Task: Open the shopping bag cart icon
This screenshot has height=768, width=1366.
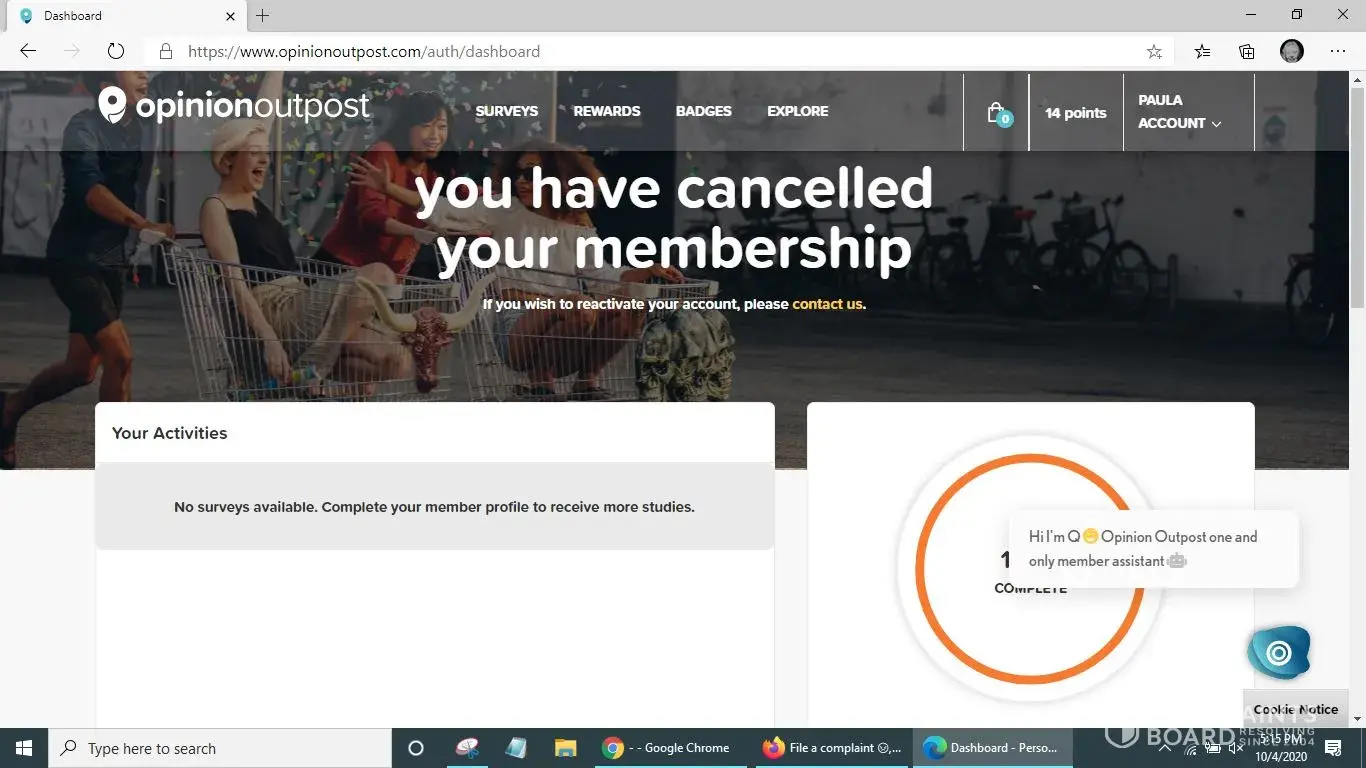Action: click(x=998, y=113)
